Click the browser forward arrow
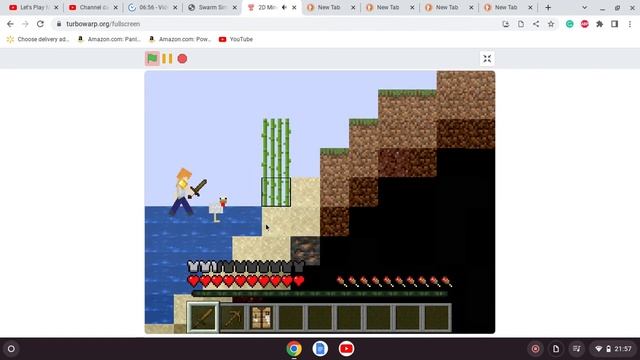 [x=25, y=24]
